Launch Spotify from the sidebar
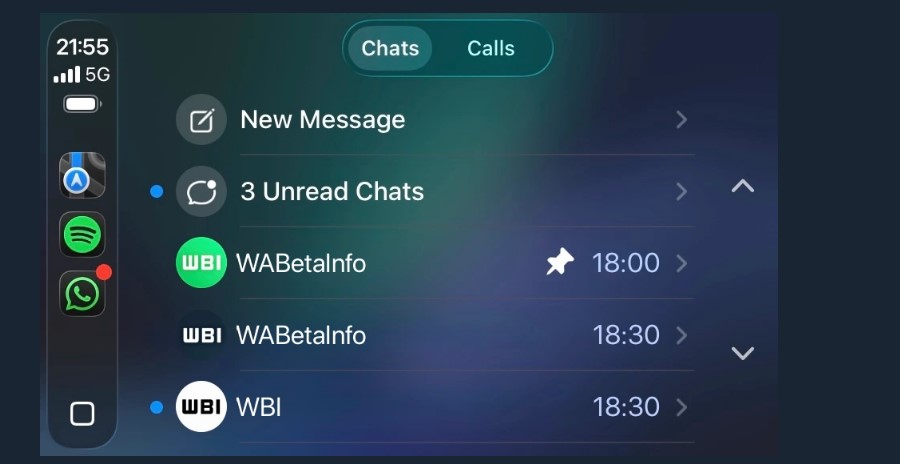 coord(82,234)
